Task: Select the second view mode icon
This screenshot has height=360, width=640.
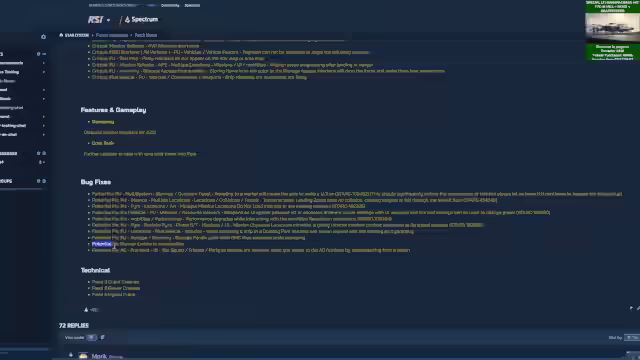Action: tap(102, 338)
